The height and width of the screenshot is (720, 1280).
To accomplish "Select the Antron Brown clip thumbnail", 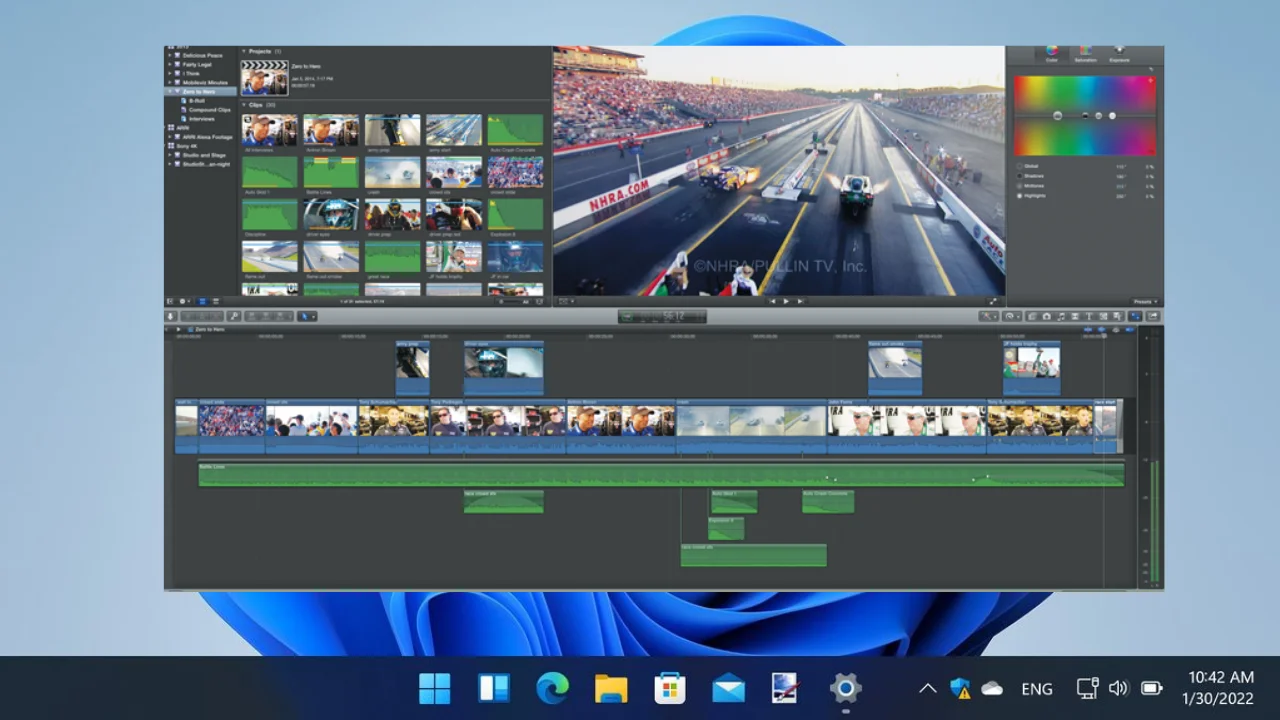I will pyautogui.click(x=331, y=130).
